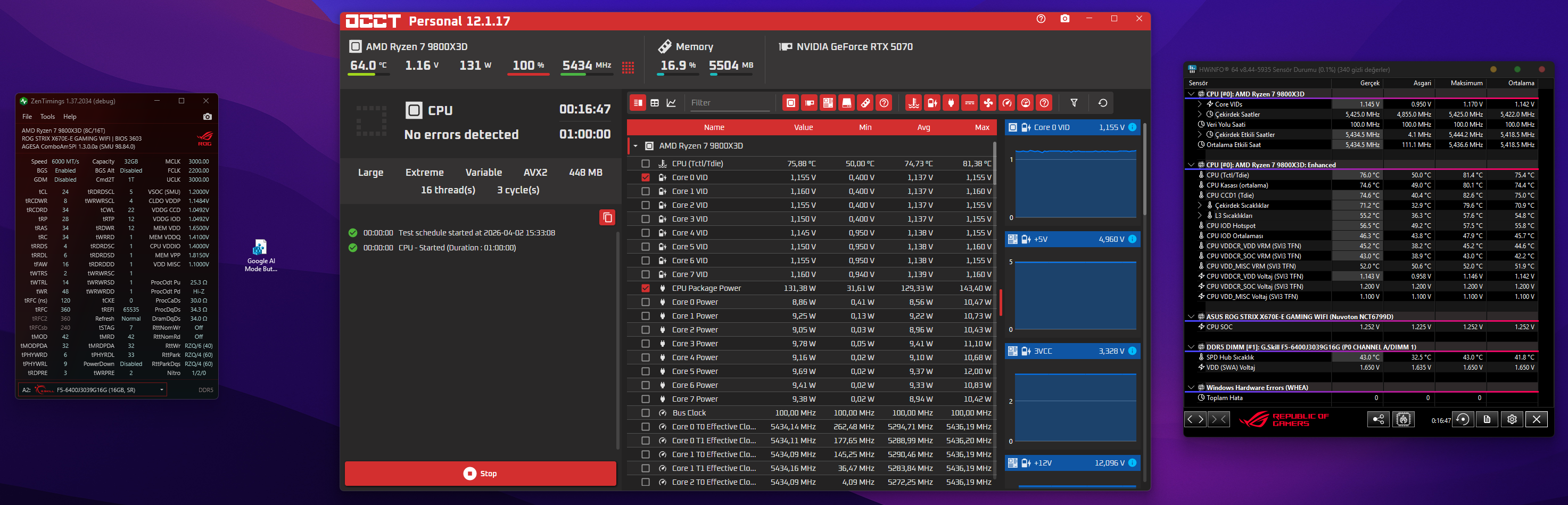Toggle current (dashed line) sensor filter

click(970, 103)
